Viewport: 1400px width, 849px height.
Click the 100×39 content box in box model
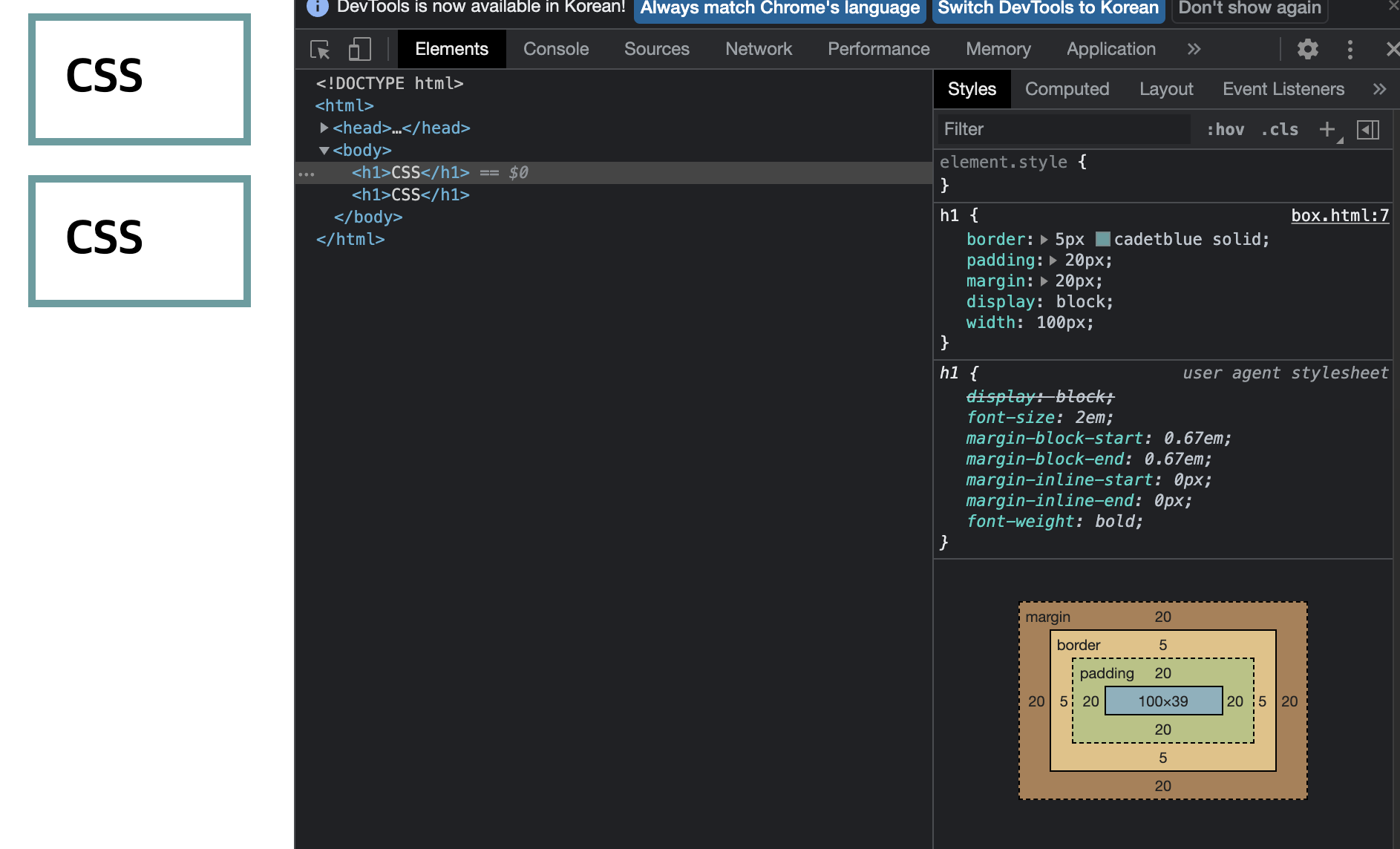point(1163,701)
